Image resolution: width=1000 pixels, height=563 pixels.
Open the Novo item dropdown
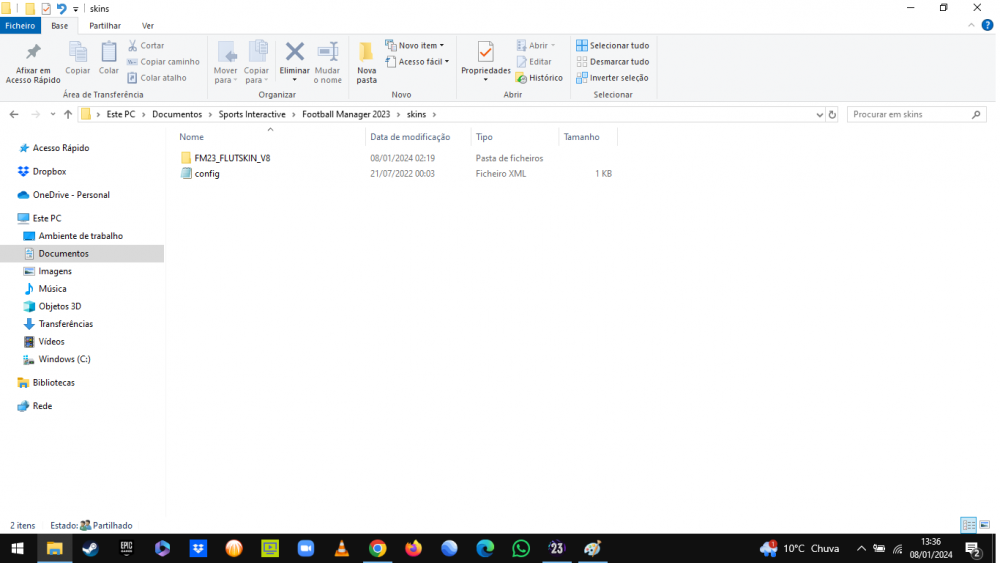[x=415, y=46]
